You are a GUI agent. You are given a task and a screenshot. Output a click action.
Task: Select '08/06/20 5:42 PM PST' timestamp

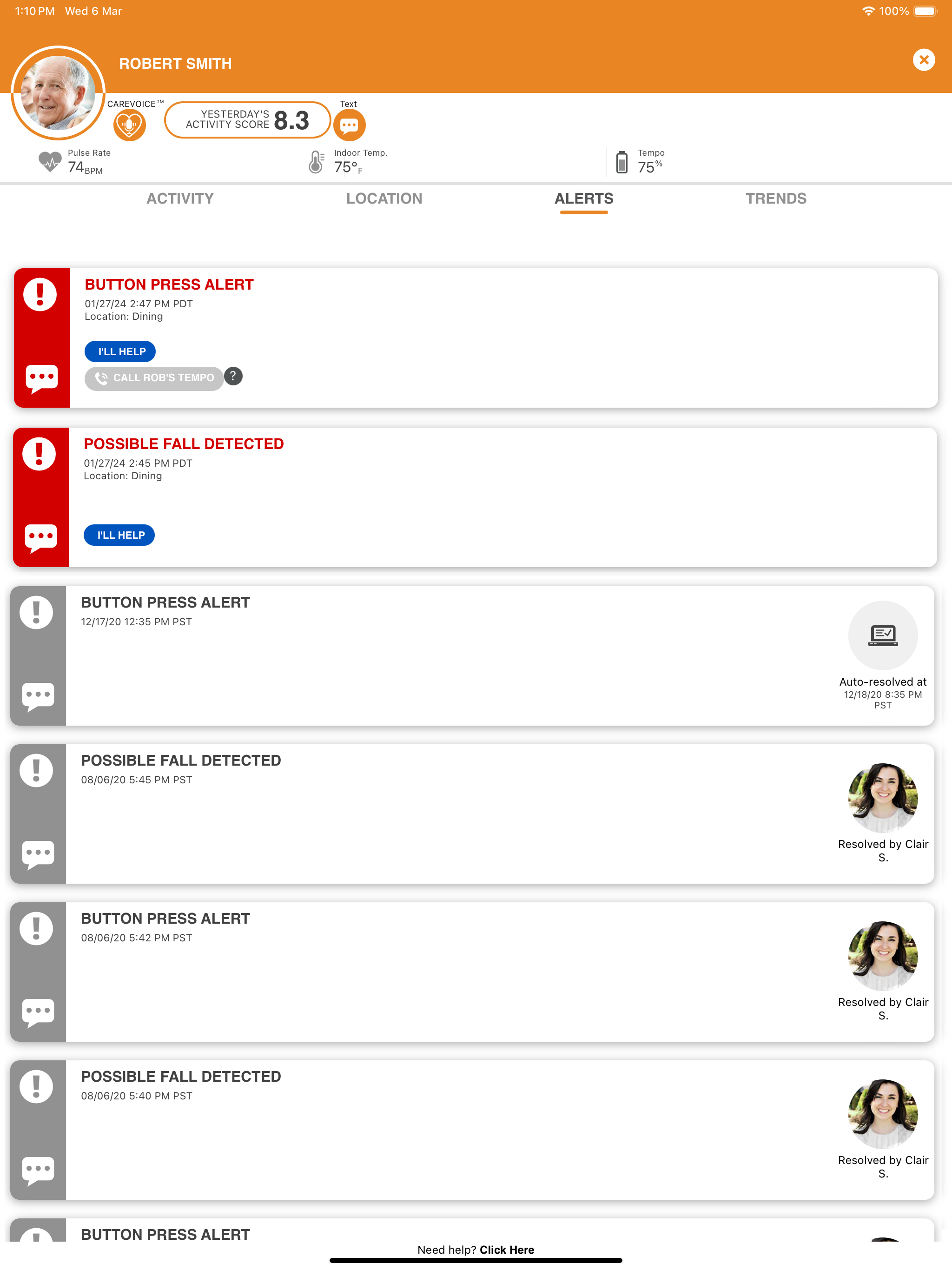(x=136, y=938)
